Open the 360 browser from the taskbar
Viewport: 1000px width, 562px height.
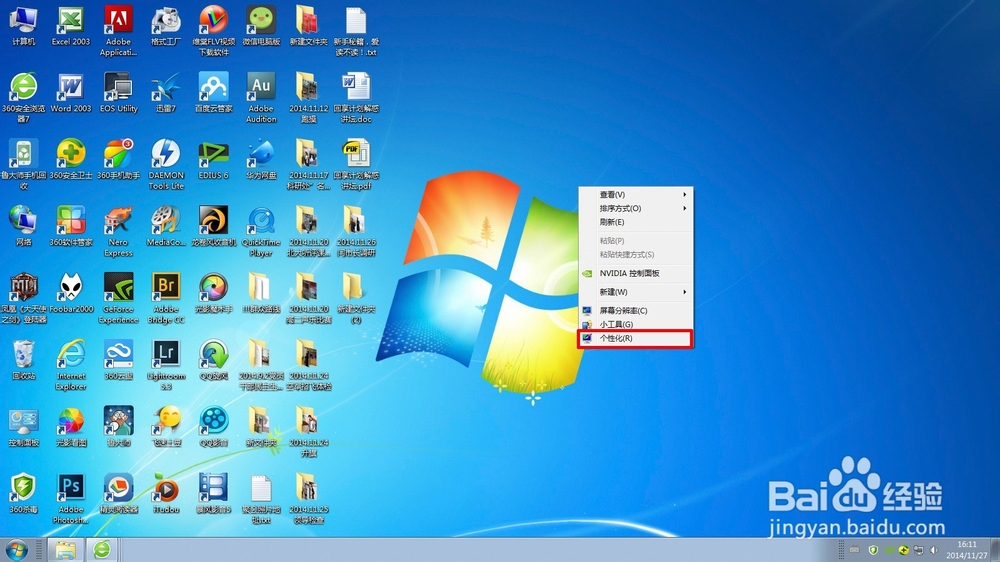click(x=102, y=550)
